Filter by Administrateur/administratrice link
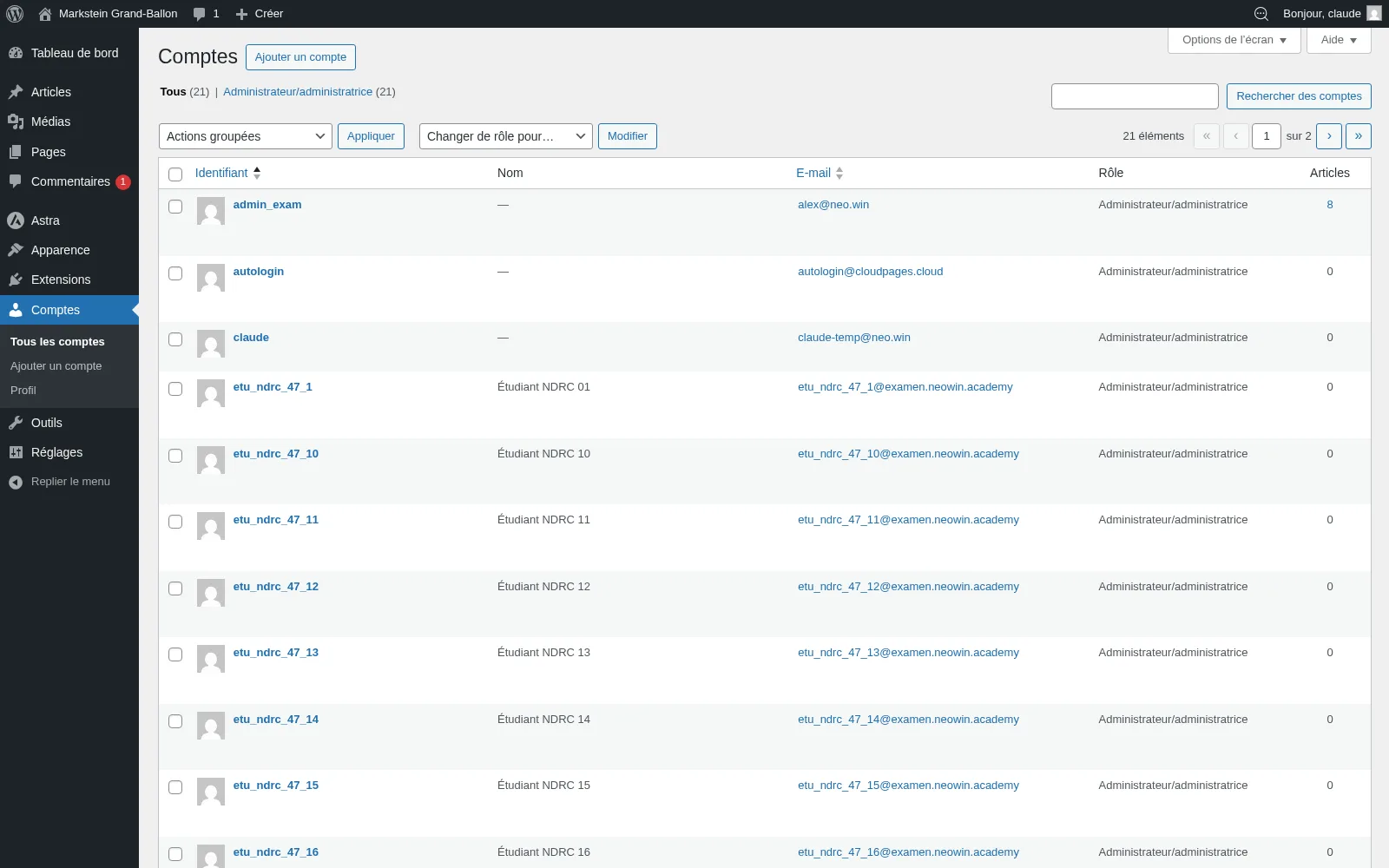Screen dimensions: 1389x868 tap(298, 92)
